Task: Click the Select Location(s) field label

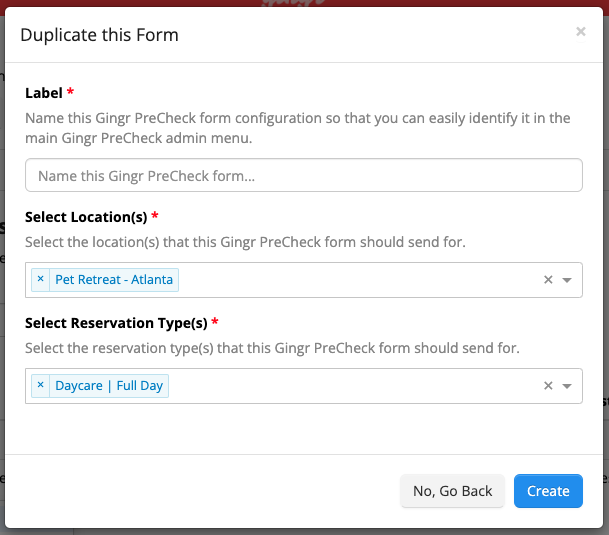Action: click(86, 217)
